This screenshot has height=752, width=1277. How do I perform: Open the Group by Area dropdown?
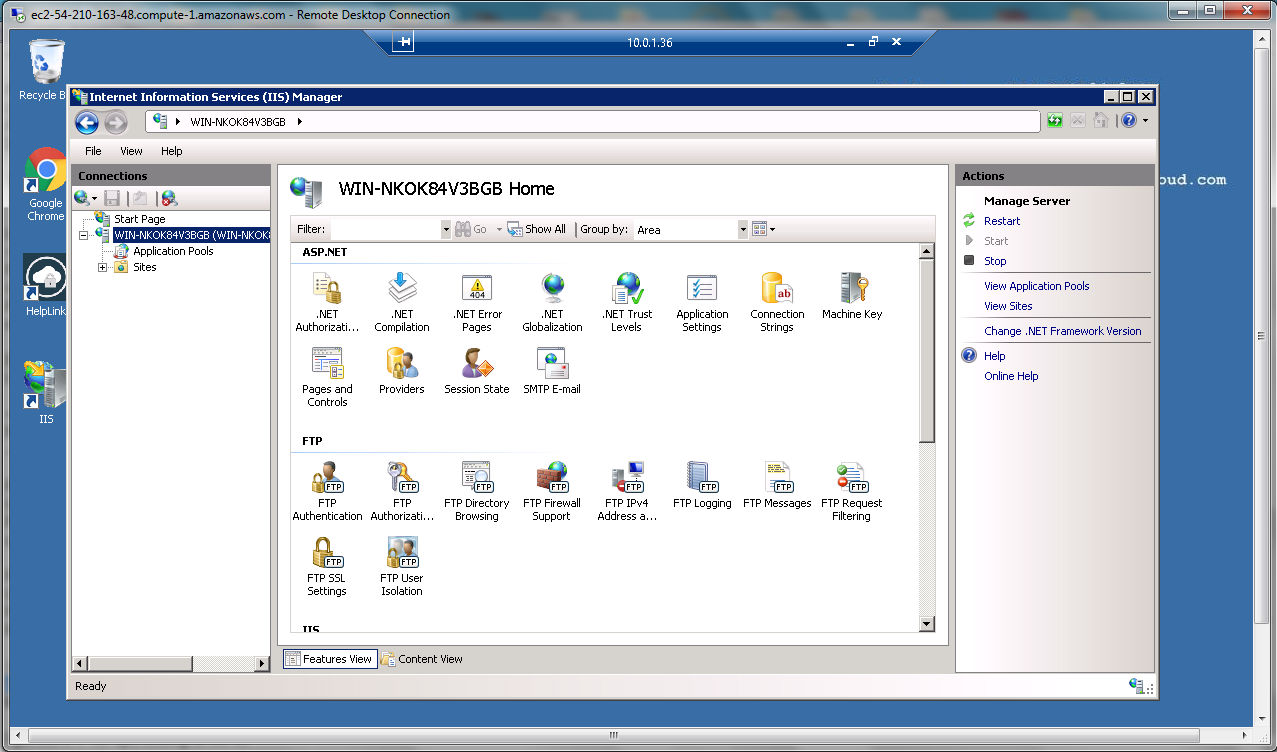coord(742,230)
